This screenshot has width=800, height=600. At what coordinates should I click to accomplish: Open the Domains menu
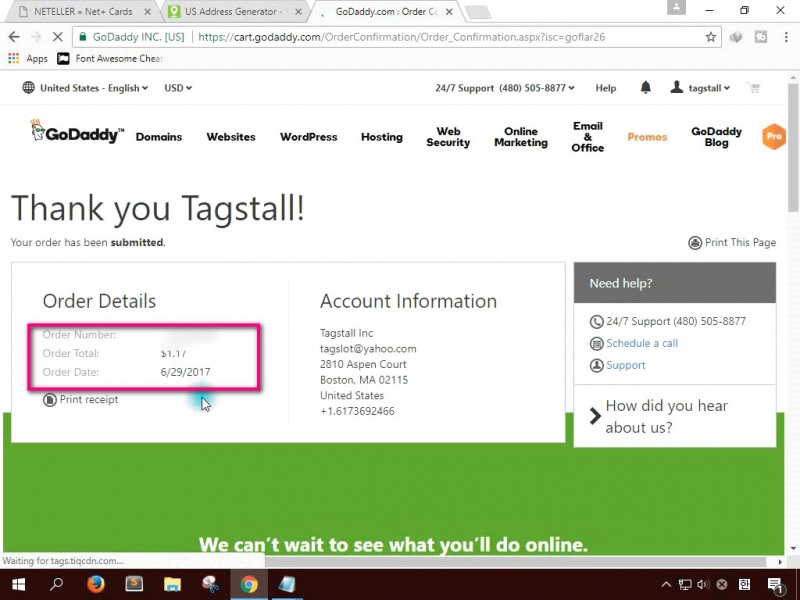159,137
